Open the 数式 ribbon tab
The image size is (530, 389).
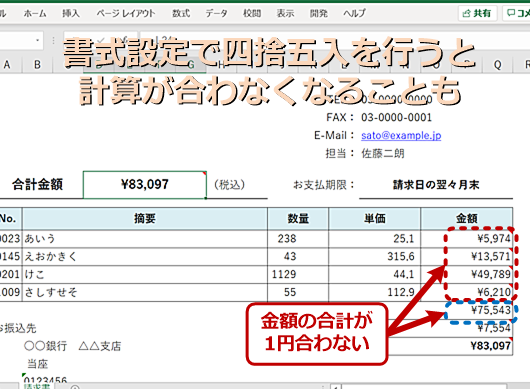(181, 13)
